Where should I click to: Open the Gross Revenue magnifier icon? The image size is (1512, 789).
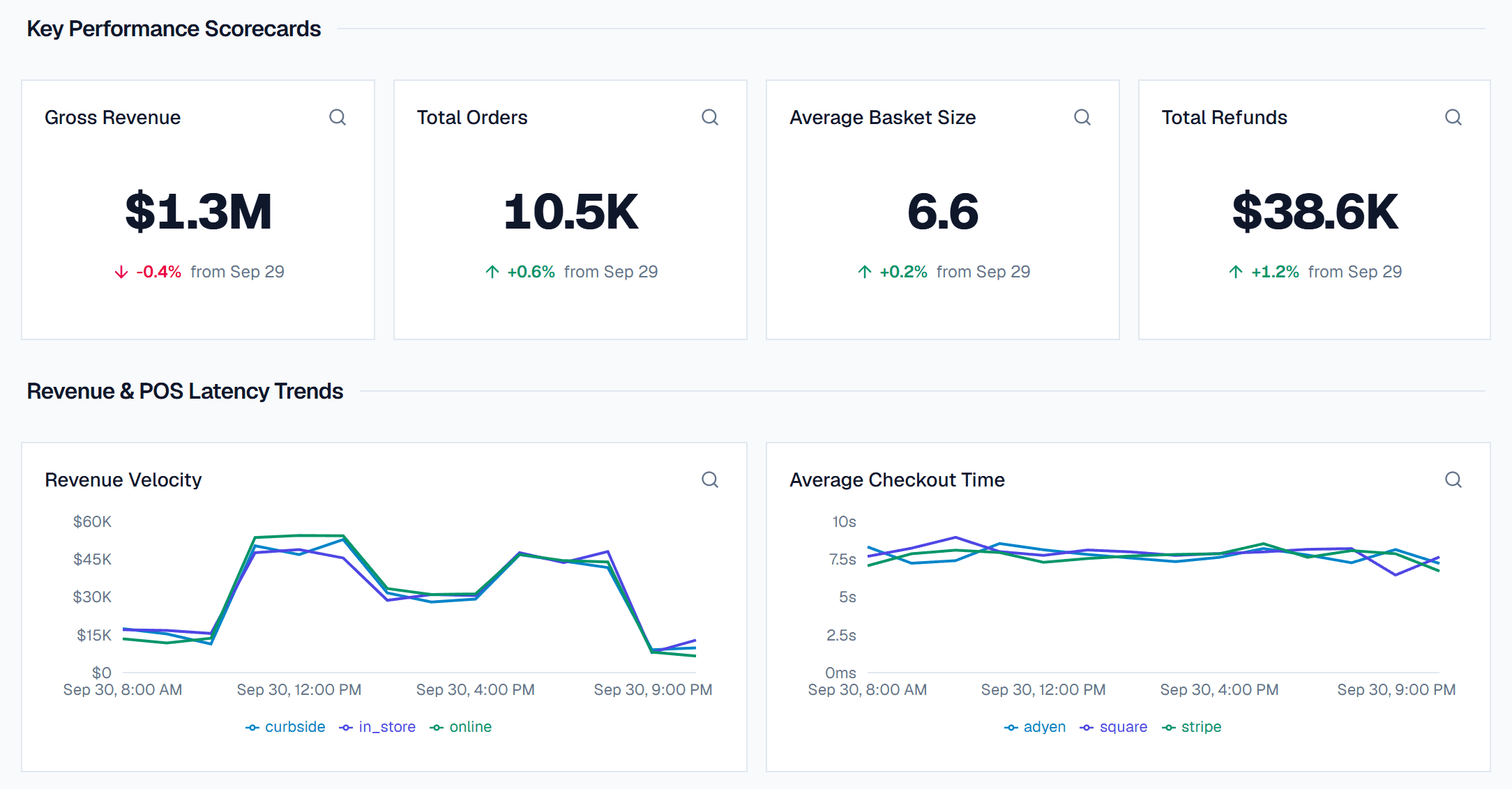pyautogui.click(x=338, y=117)
